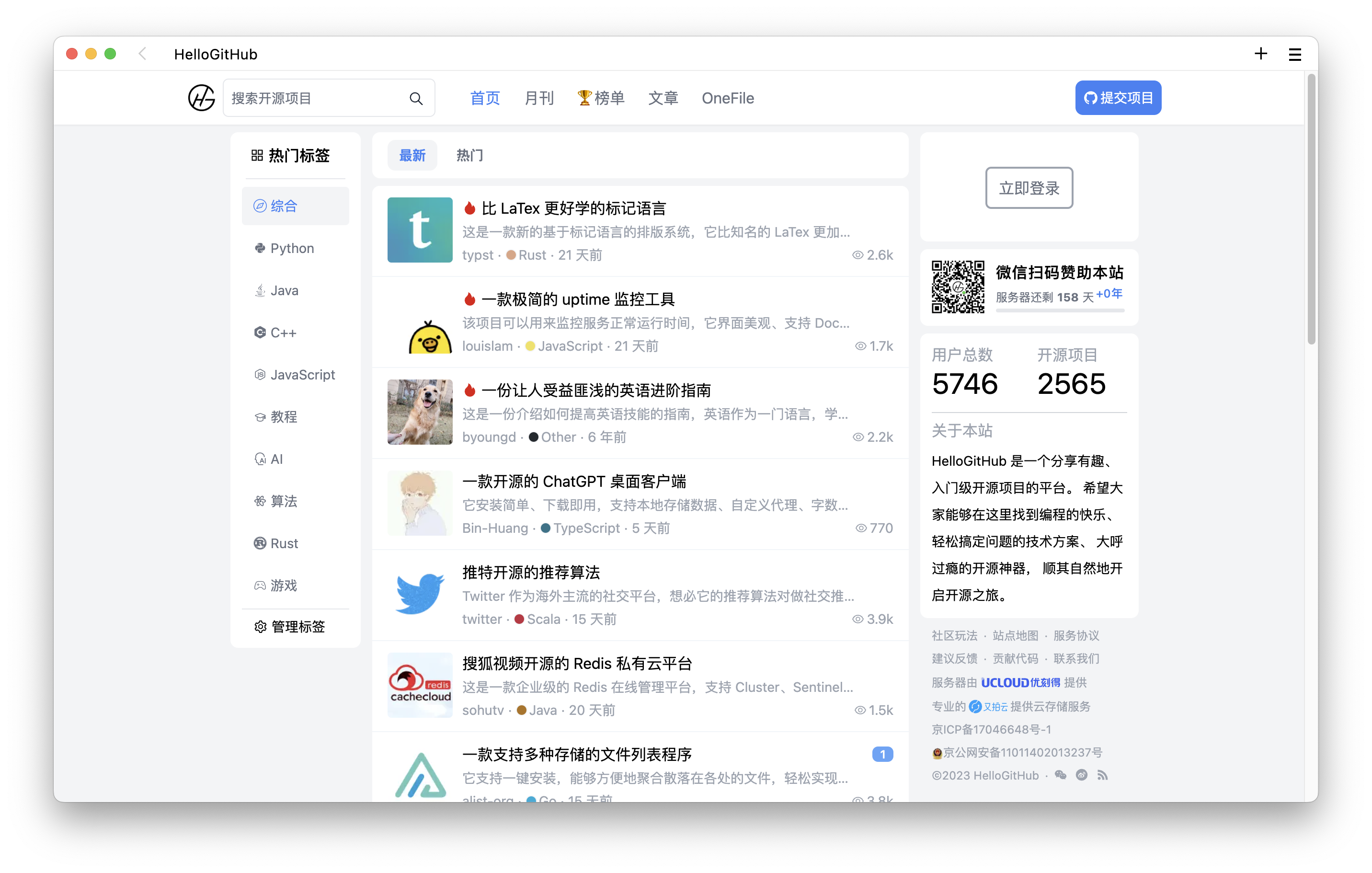Select the Rust tag in sidebar
The image size is (1372, 873).
(x=284, y=543)
